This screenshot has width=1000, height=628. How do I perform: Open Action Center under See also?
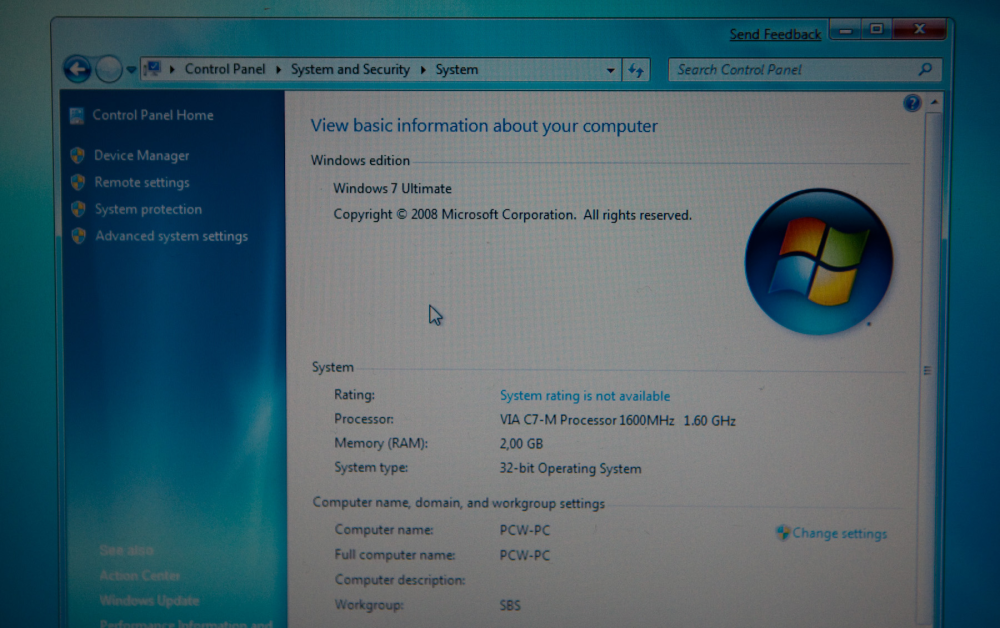point(140,576)
